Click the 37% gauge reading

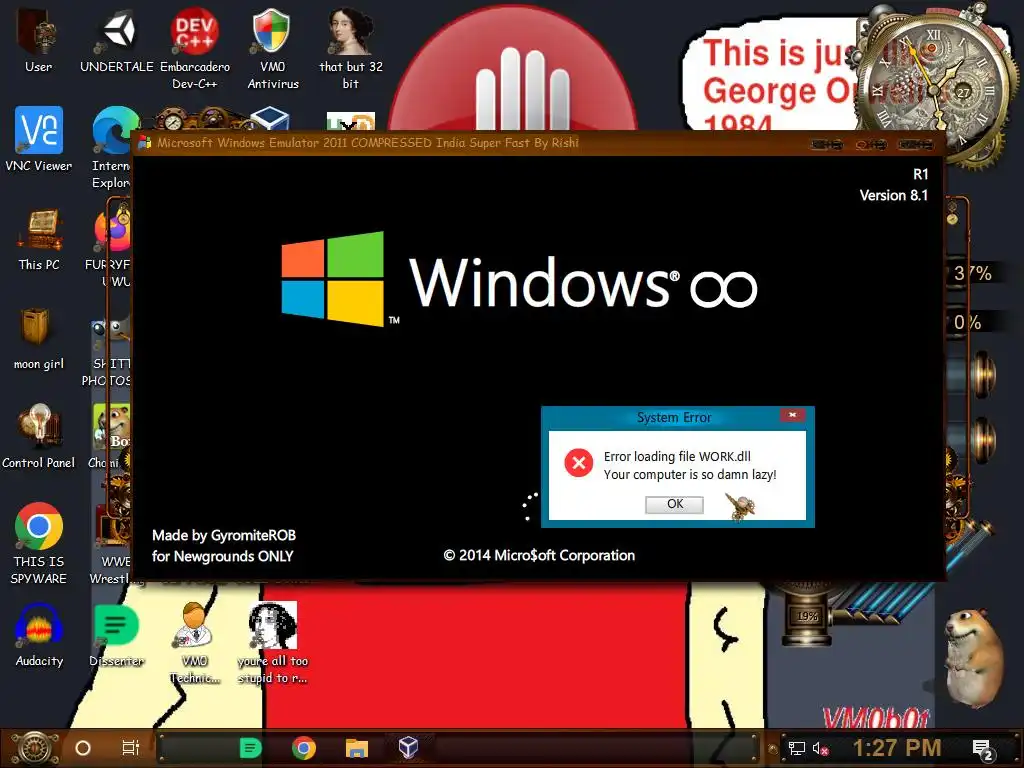point(972,273)
